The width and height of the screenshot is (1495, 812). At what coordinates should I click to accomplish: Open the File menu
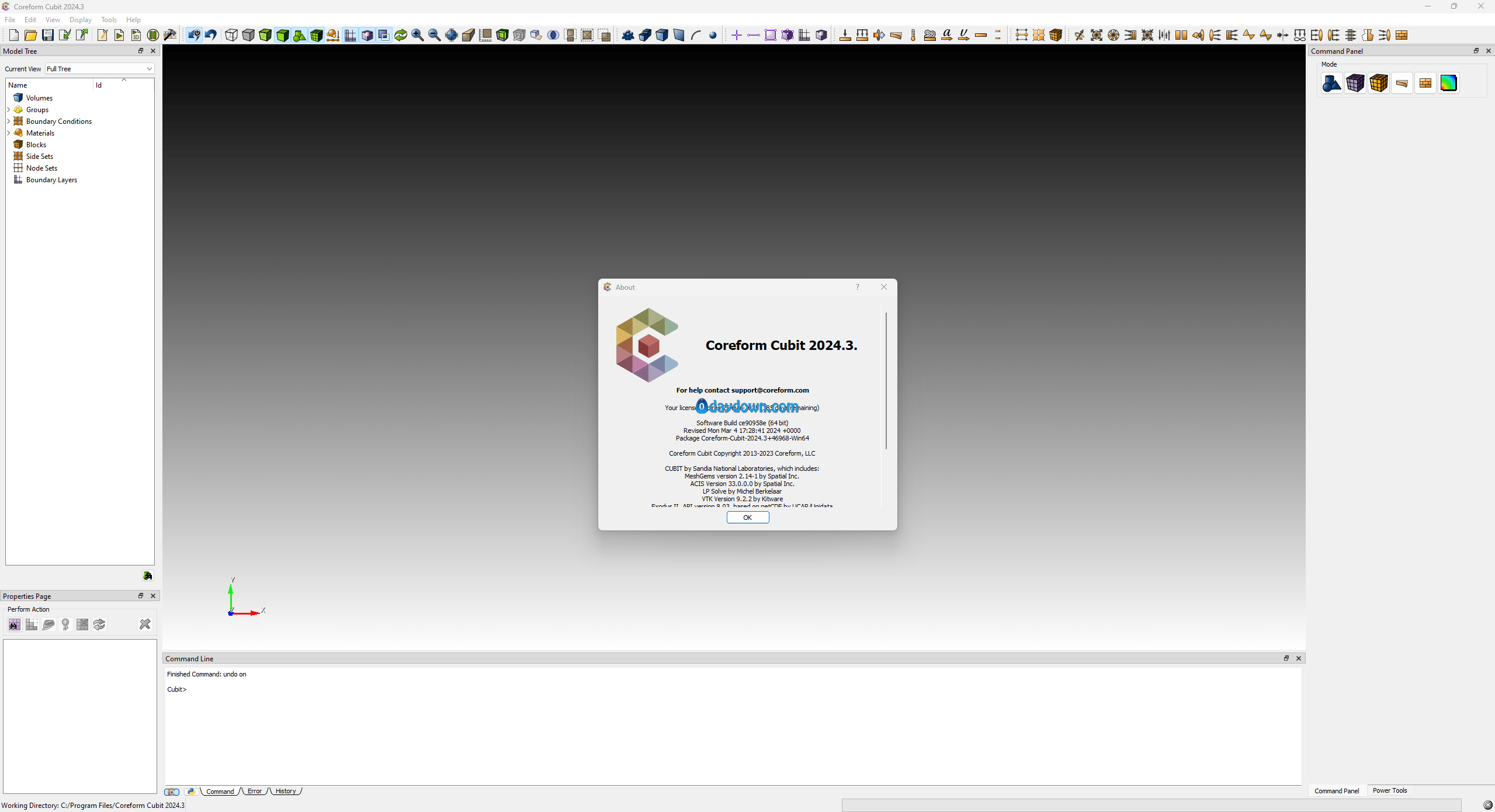[x=10, y=19]
